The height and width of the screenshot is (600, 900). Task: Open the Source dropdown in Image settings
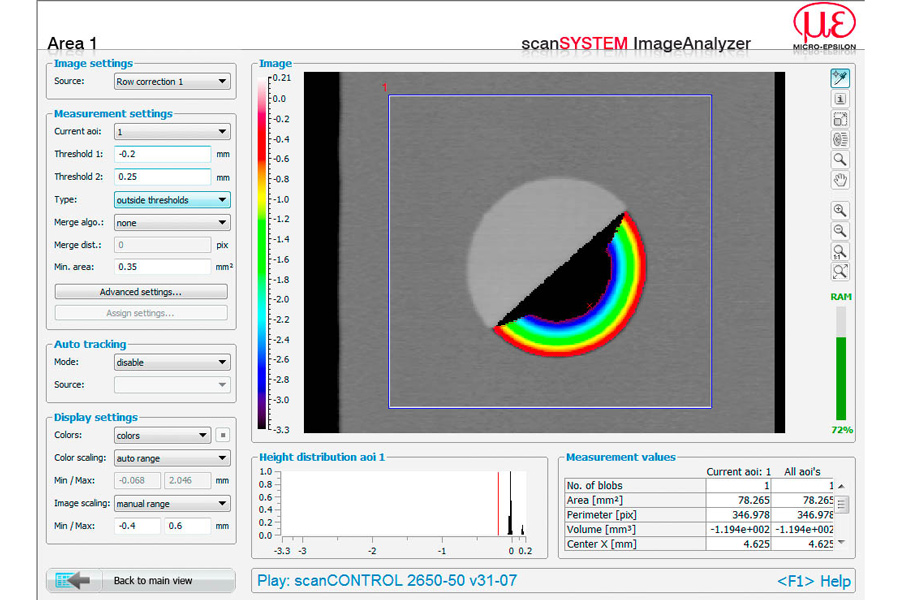(172, 82)
